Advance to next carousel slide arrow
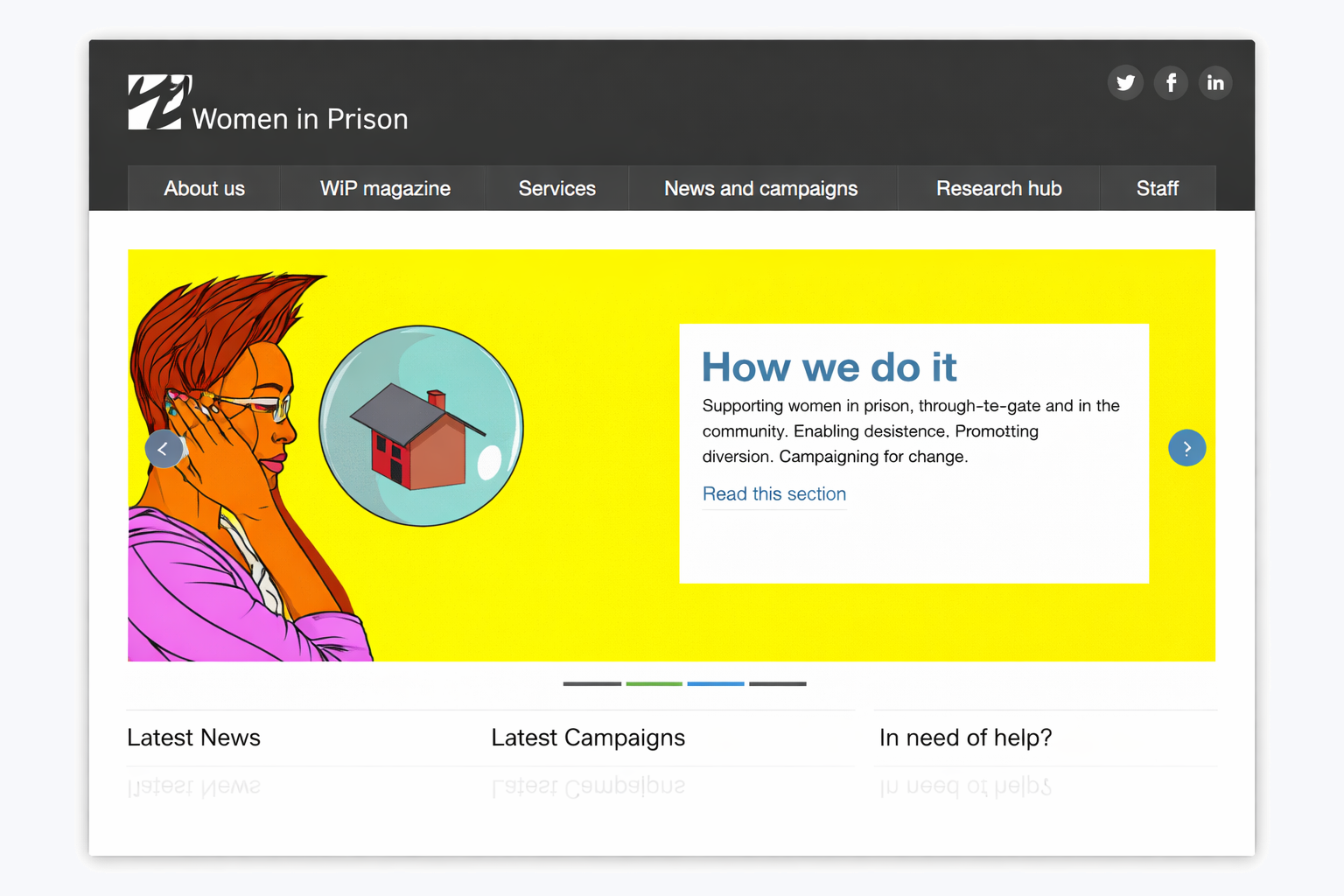Viewport: 1344px width, 896px height. coord(1187,448)
